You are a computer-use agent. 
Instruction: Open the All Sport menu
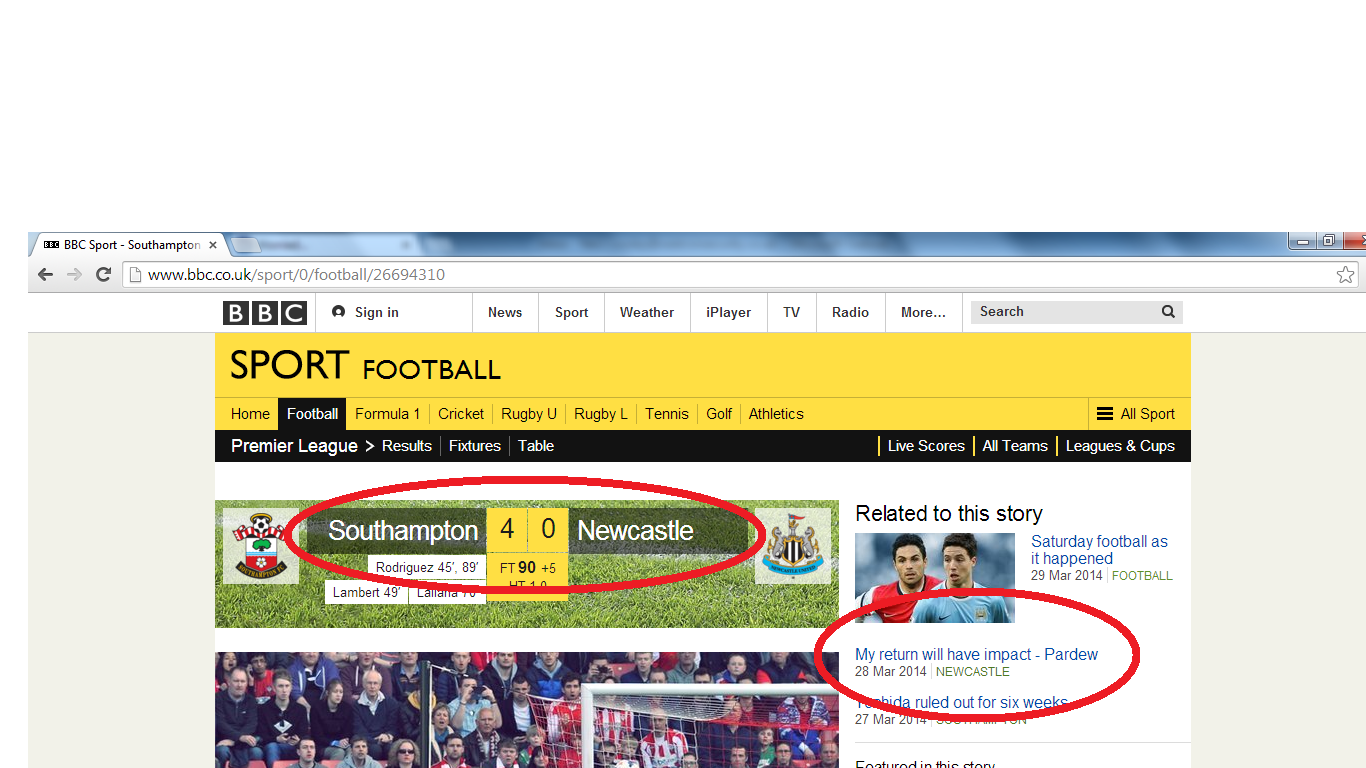coord(1136,414)
